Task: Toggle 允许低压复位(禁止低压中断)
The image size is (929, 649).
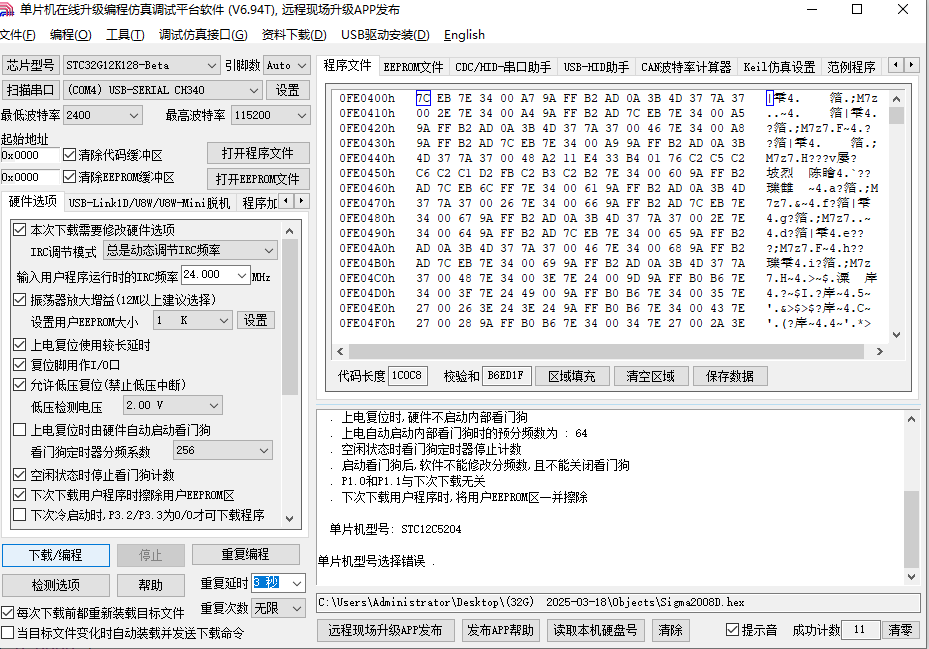Action: click(x=20, y=385)
